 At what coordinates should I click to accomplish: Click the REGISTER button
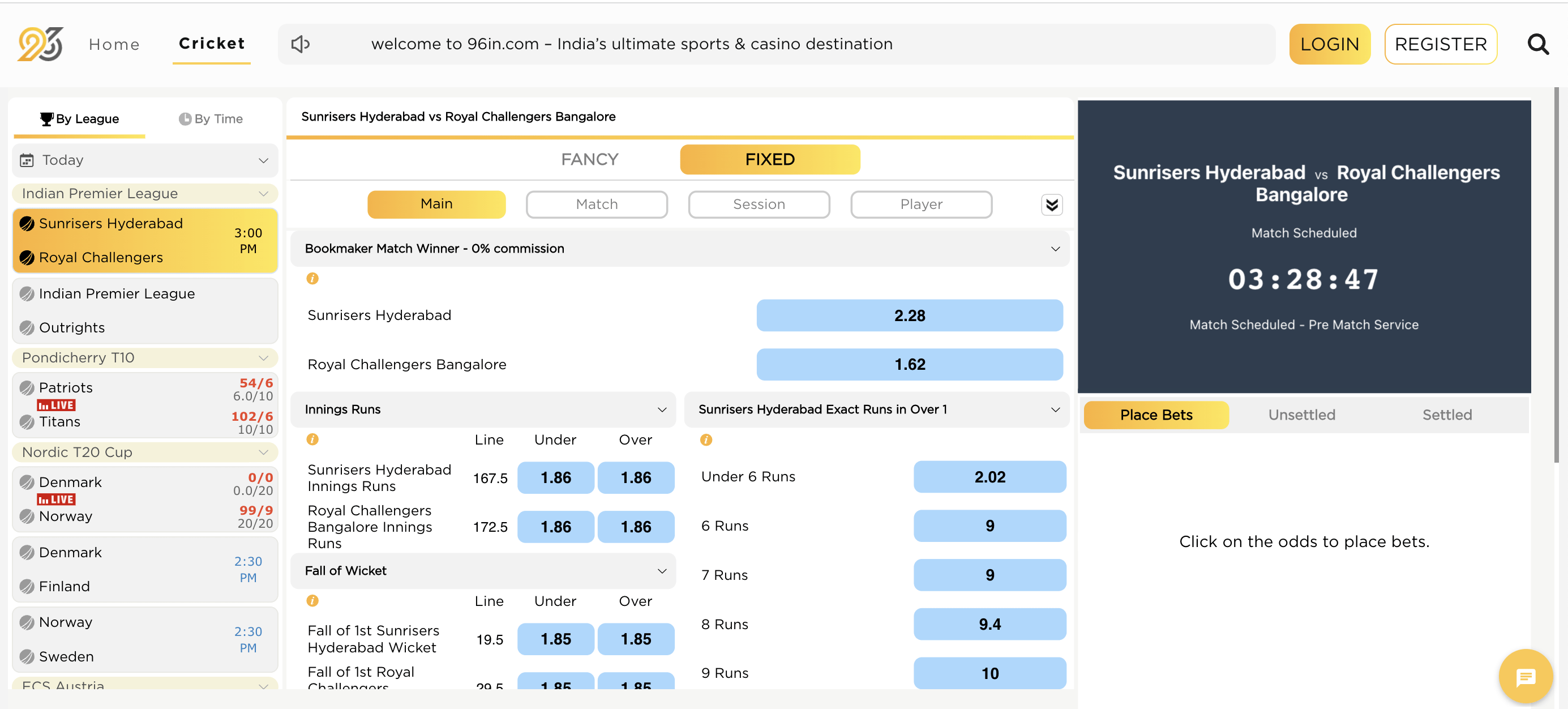click(1440, 44)
